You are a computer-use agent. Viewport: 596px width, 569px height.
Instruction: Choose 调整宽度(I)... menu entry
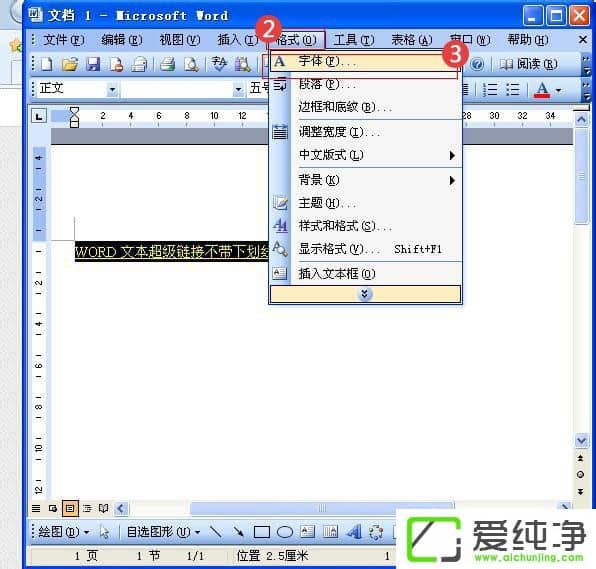point(365,132)
